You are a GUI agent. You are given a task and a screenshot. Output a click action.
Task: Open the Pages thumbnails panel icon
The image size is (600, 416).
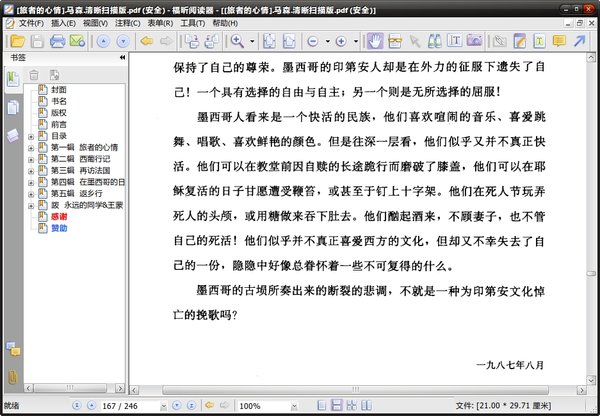pos(13,108)
